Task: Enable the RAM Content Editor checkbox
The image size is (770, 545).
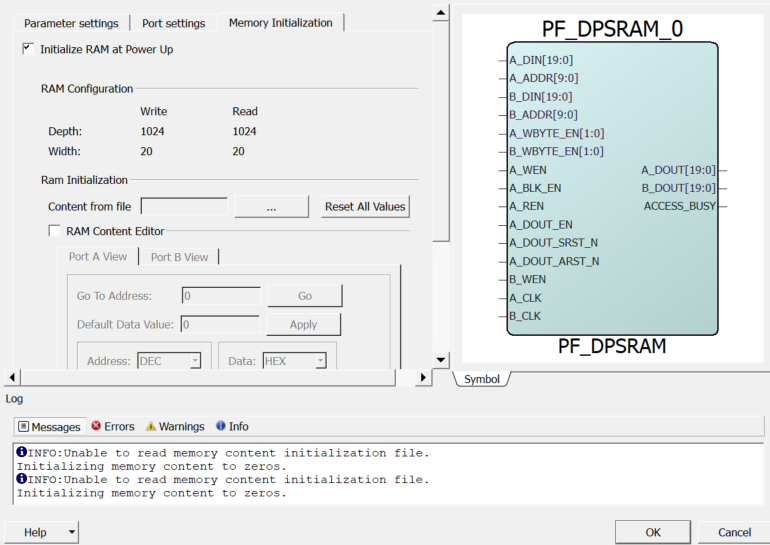Action: click(x=55, y=231)
